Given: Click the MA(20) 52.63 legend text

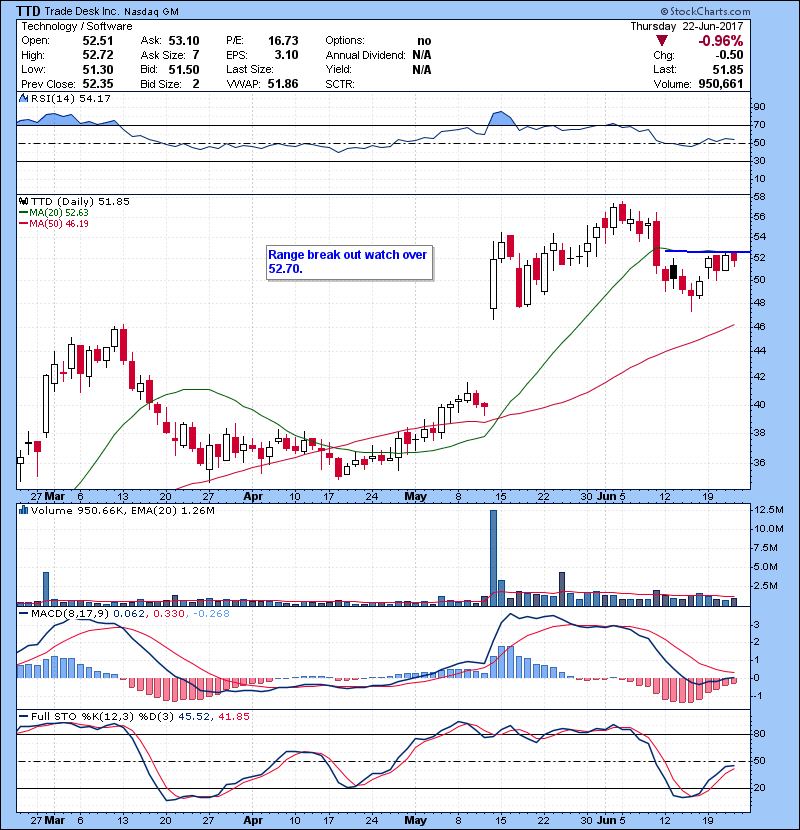Looking at the screenshot, I should [59, 213].
